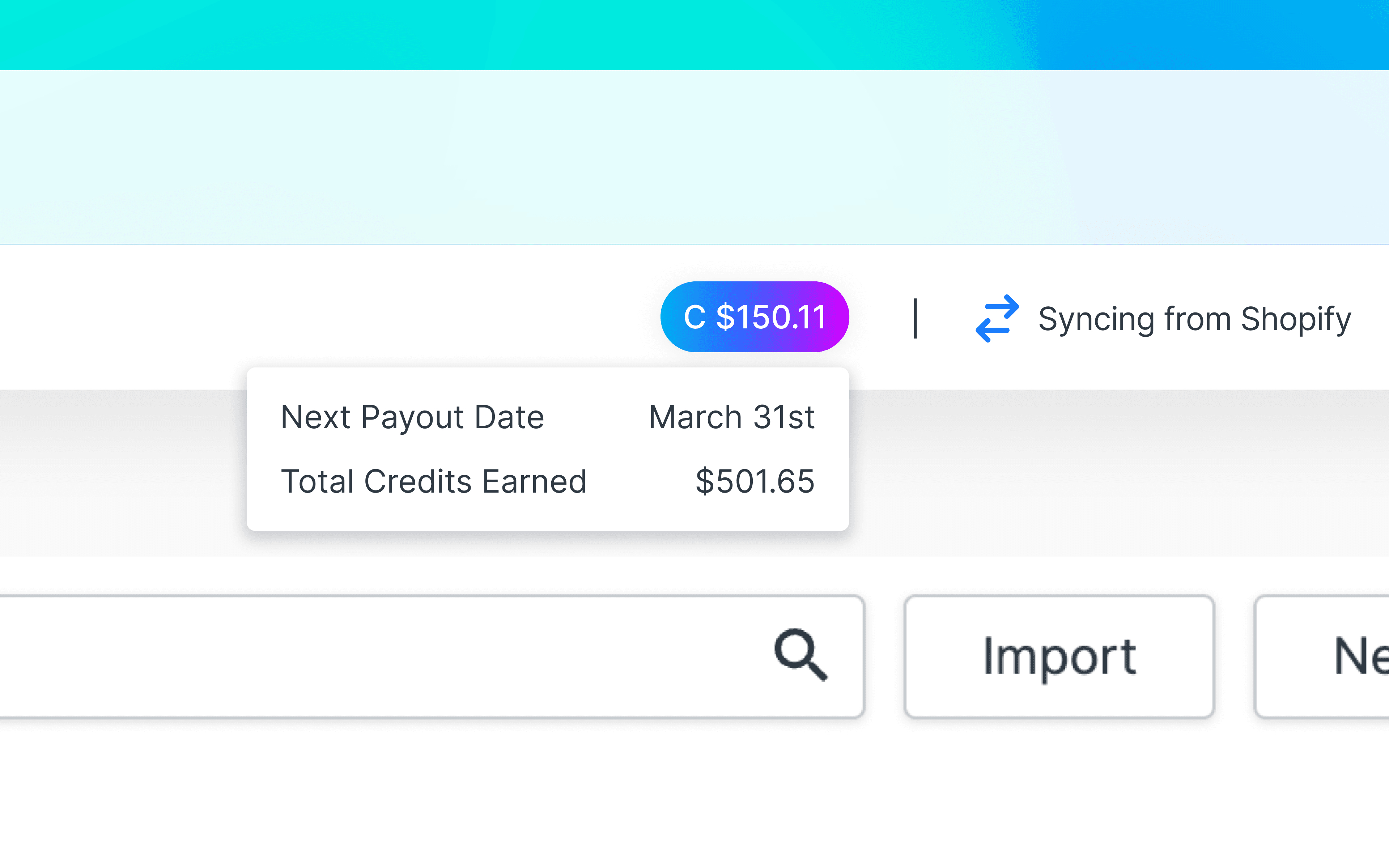The width and height of the screenshot is (1389, 868).
Task: Click the $150.11 amount in the credits badge
Action: pyautogui.click(x=771, y=317)
